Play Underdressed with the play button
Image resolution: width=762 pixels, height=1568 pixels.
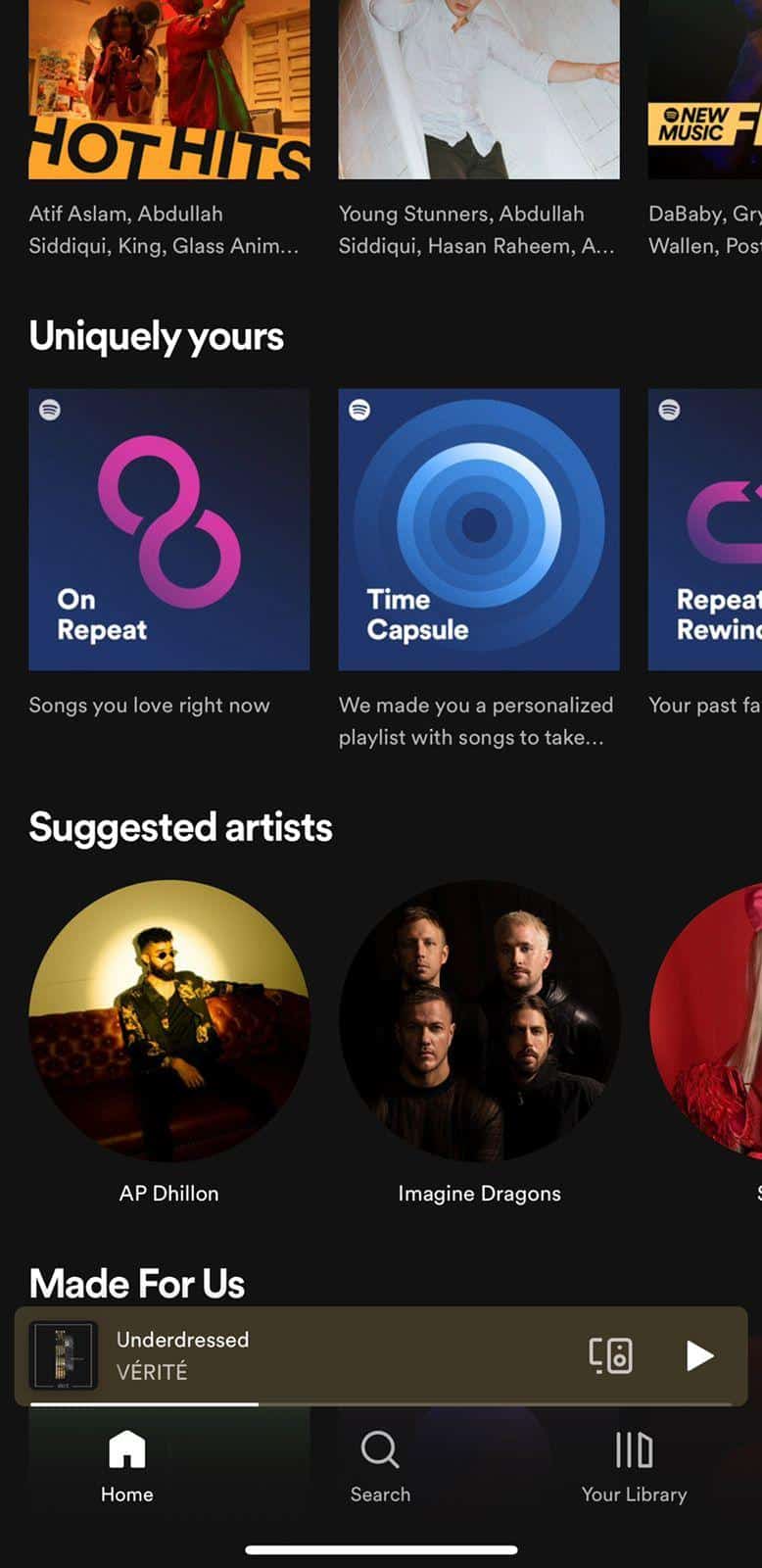pyautogui.click(x=699, y=1355)
